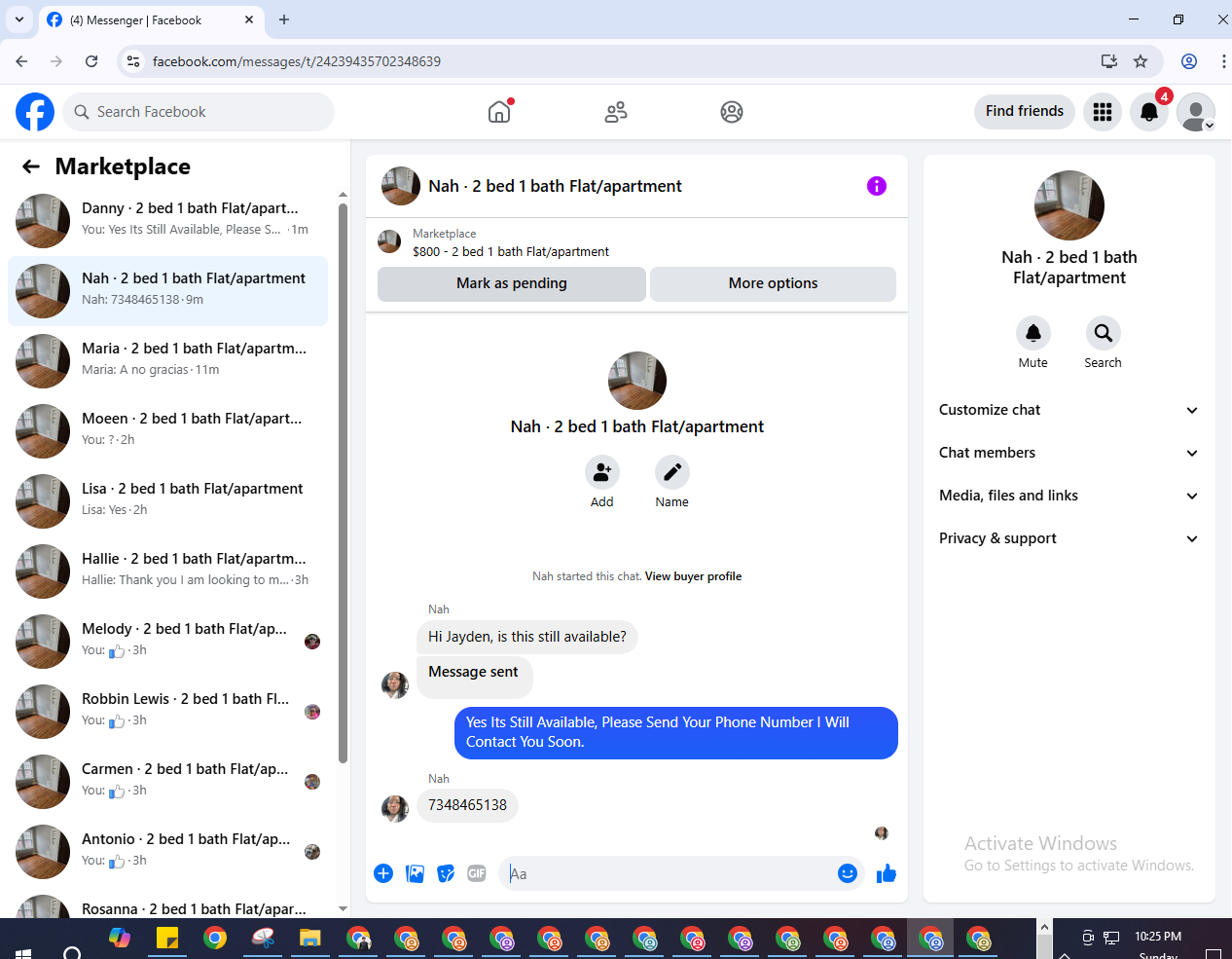Expand Chat members section
Screen dimensions: 1232x959
[x=1069, y=453]
